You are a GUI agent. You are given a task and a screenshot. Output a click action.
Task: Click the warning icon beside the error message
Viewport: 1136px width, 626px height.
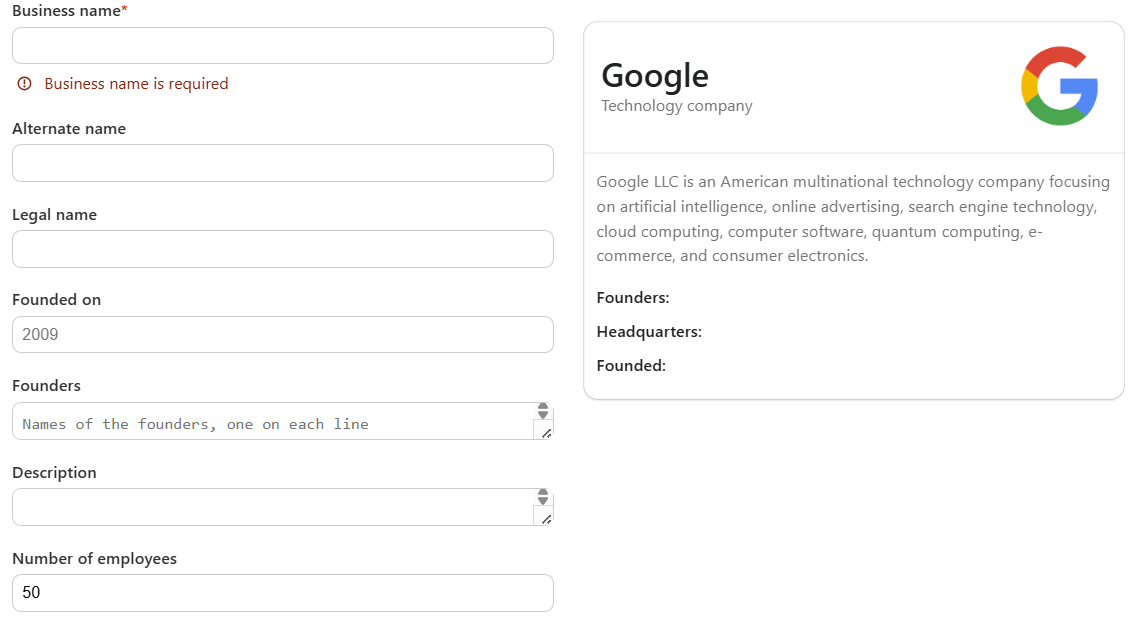tap(24, 84)
